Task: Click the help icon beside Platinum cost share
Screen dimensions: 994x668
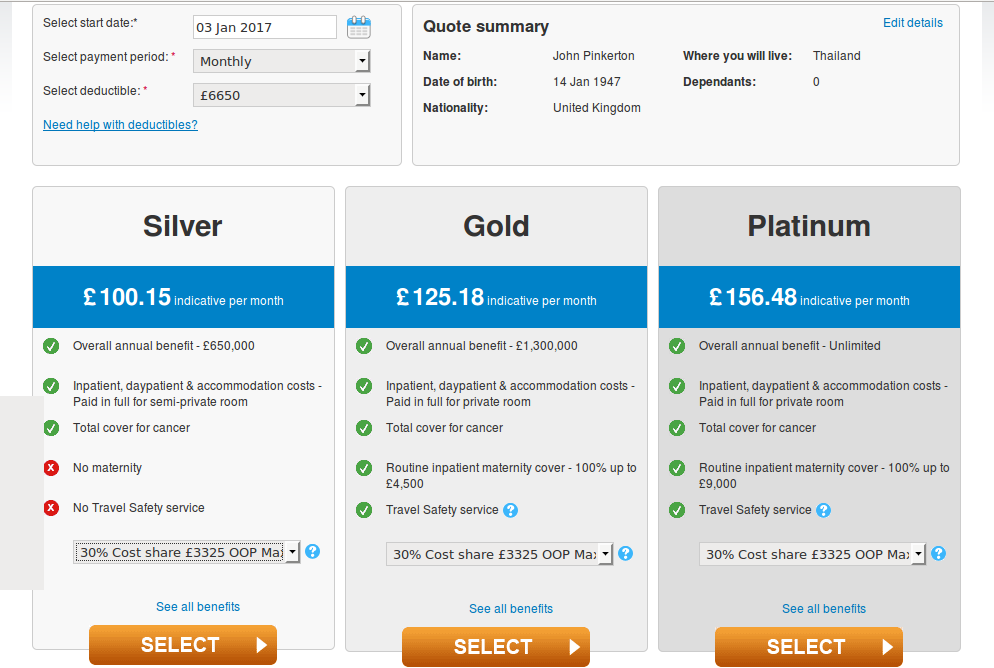Action: [939, 553]
